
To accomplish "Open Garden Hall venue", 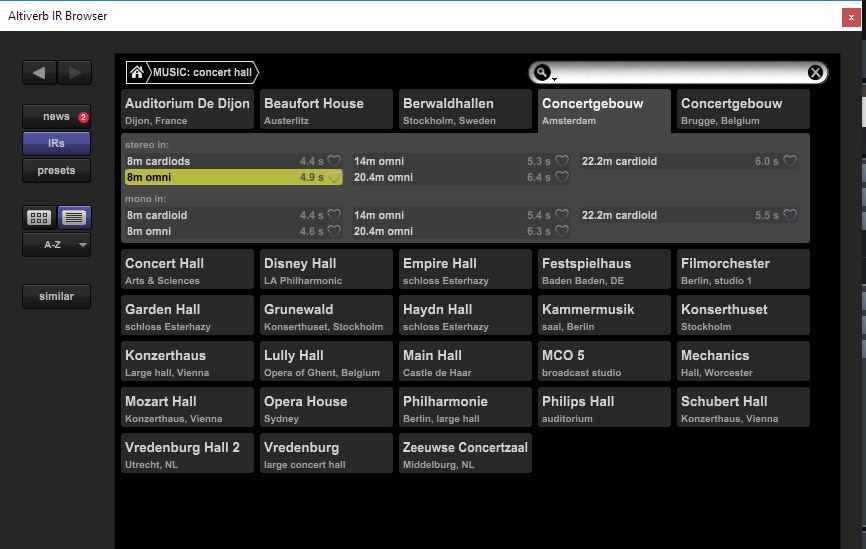I will click(x=187, y=315).
